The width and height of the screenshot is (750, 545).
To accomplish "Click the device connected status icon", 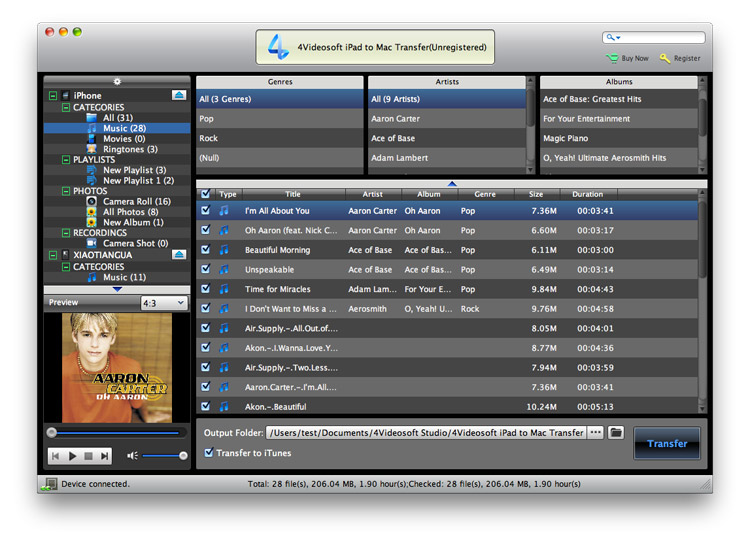I will tap(49, 484).
